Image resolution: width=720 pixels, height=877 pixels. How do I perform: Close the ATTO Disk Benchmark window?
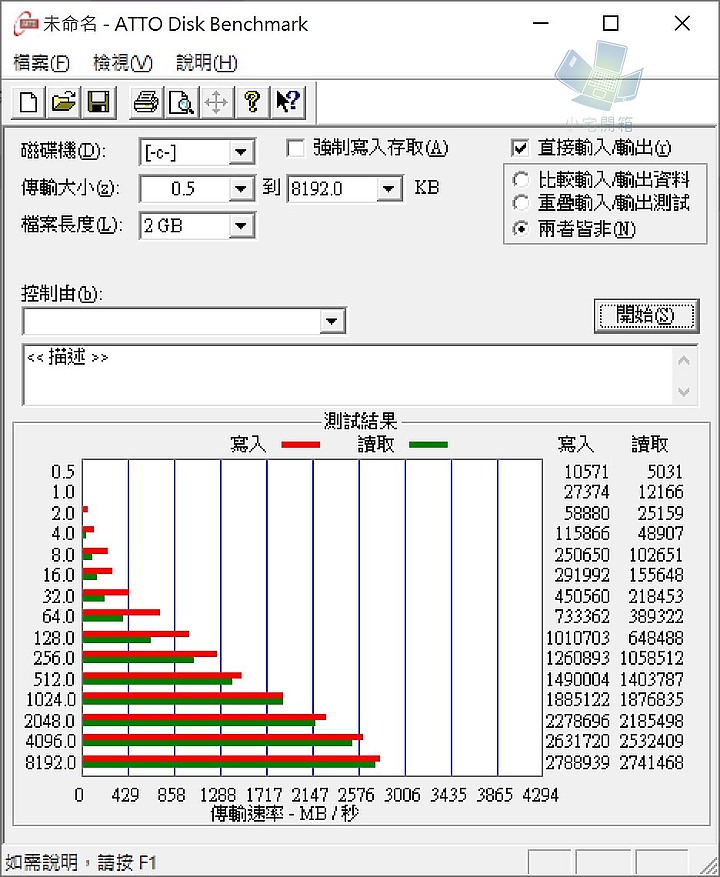[682, 23]
